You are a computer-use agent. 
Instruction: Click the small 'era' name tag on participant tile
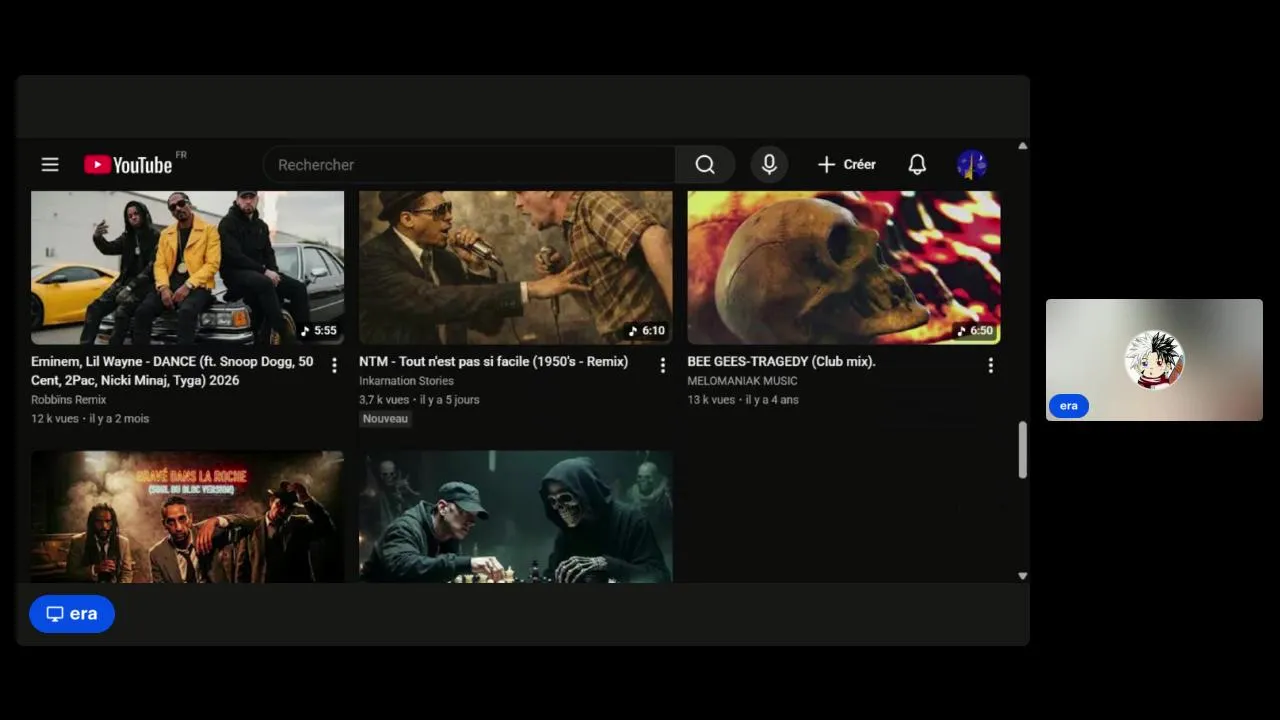[x=1069, y=406]
